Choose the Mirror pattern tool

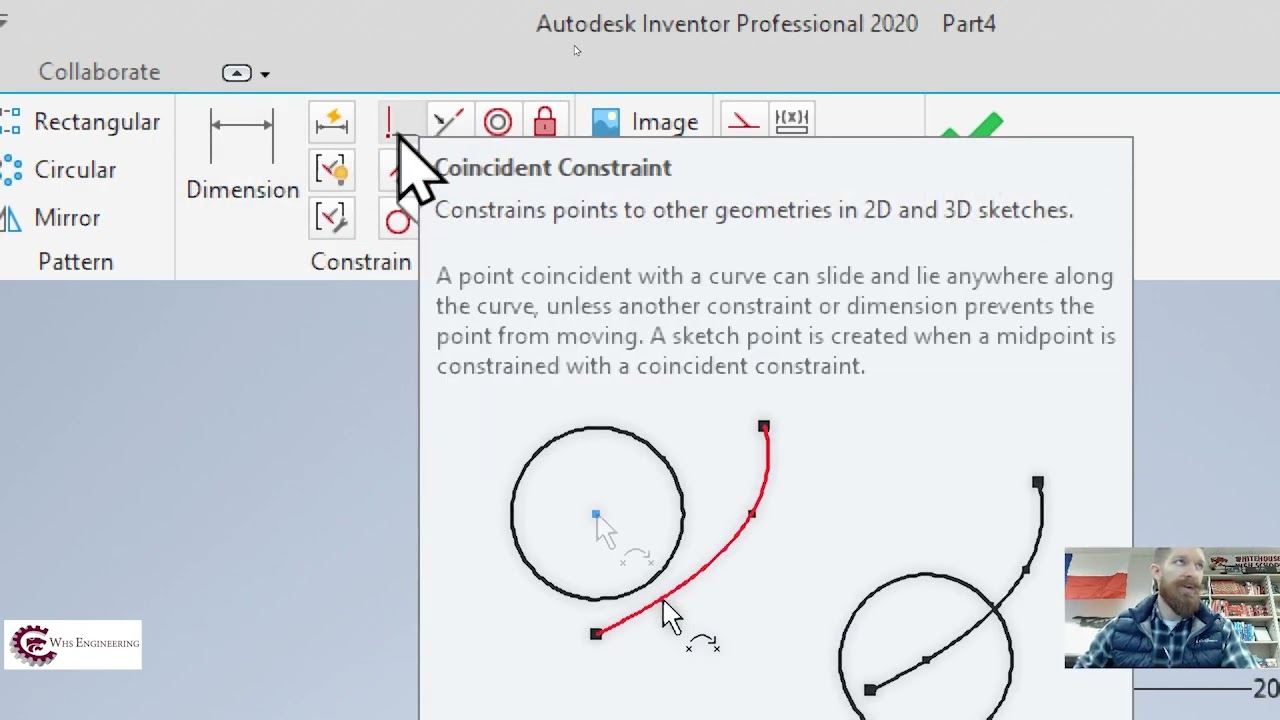(51, 218)
